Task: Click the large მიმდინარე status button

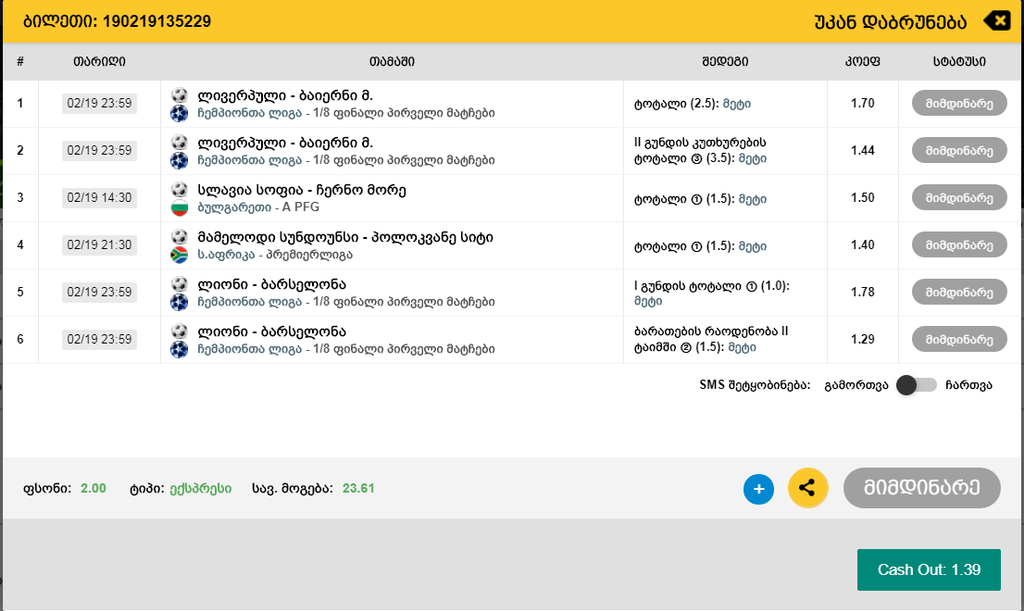Action: tap(921, 488)
